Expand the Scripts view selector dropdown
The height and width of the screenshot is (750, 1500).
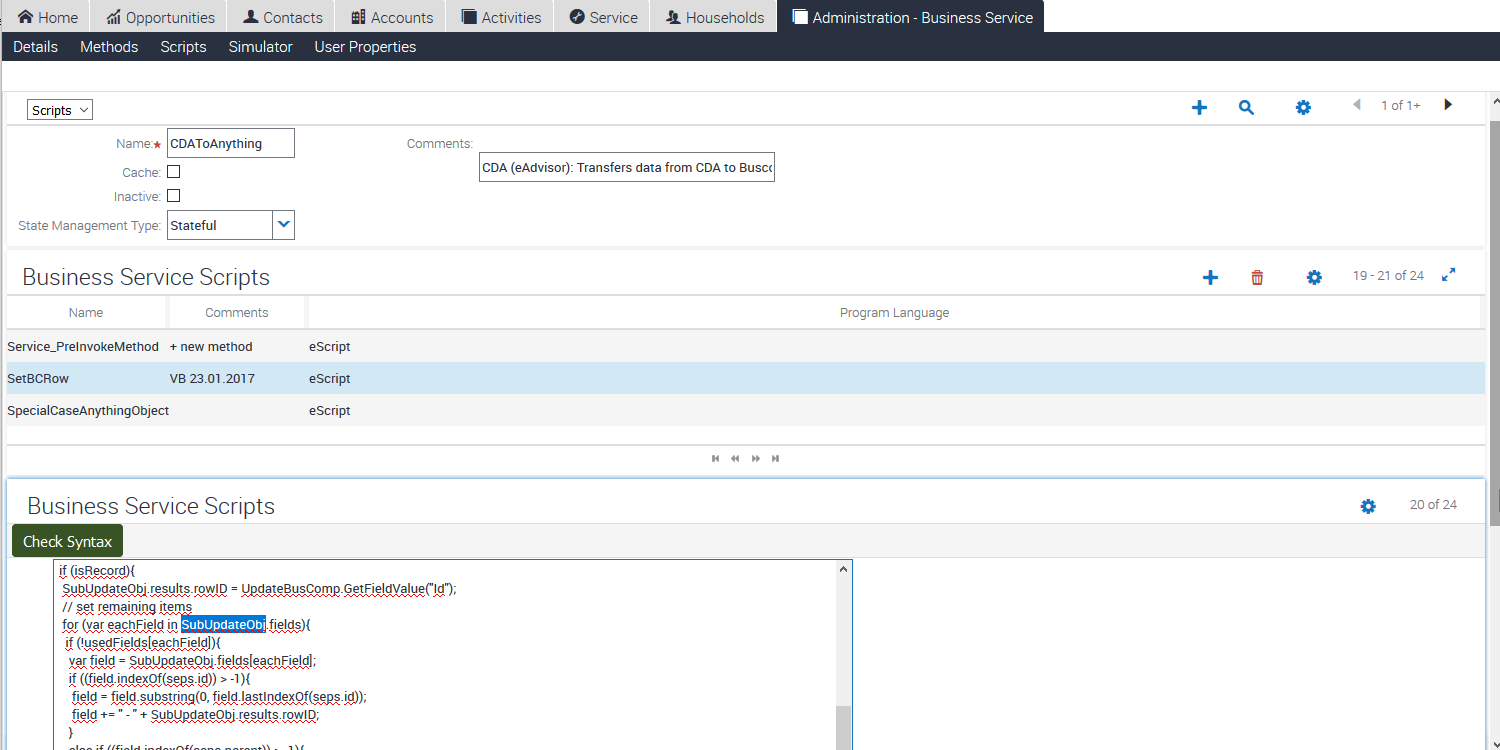(x=60, y=110)
